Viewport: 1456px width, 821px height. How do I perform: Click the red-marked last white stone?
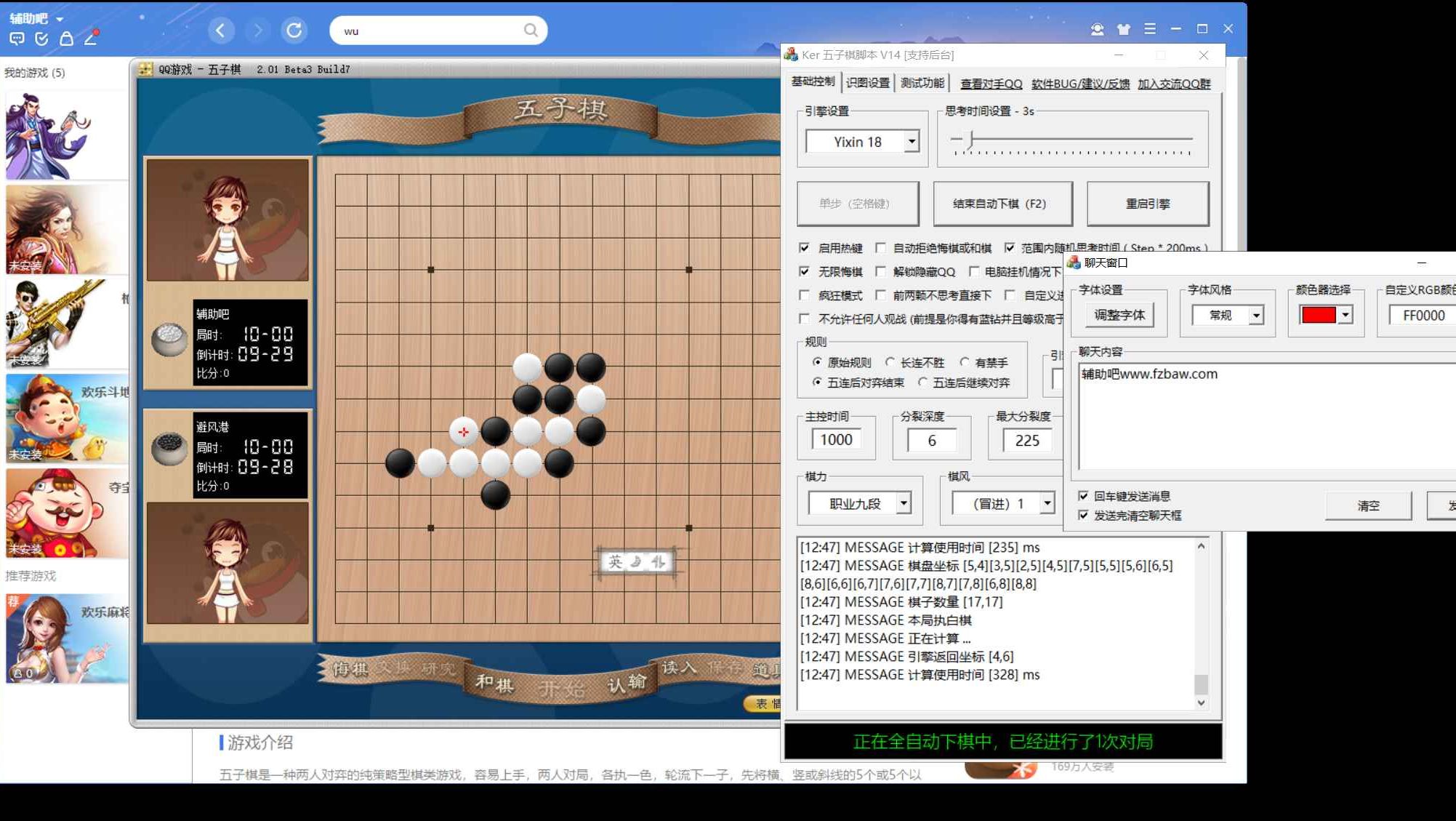point(464,431)
